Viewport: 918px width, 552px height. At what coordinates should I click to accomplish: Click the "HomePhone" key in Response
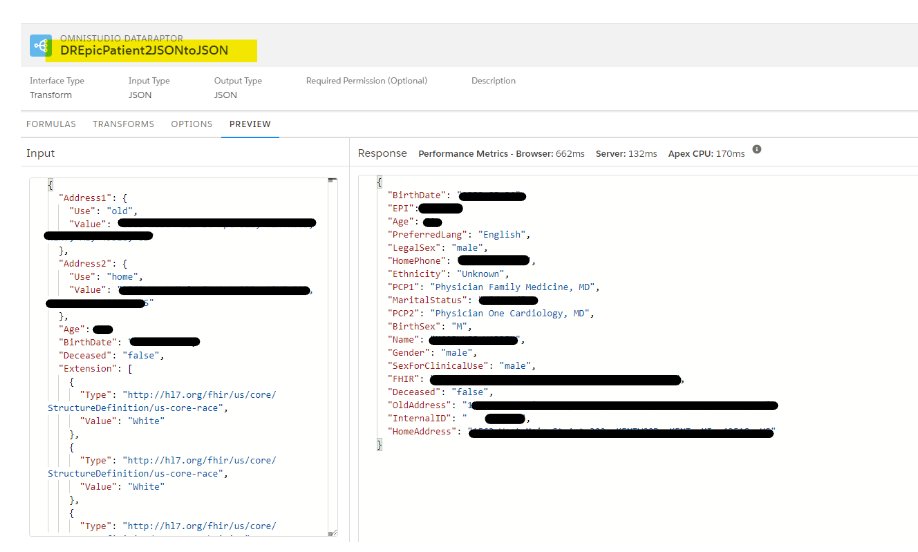point(416,261)
